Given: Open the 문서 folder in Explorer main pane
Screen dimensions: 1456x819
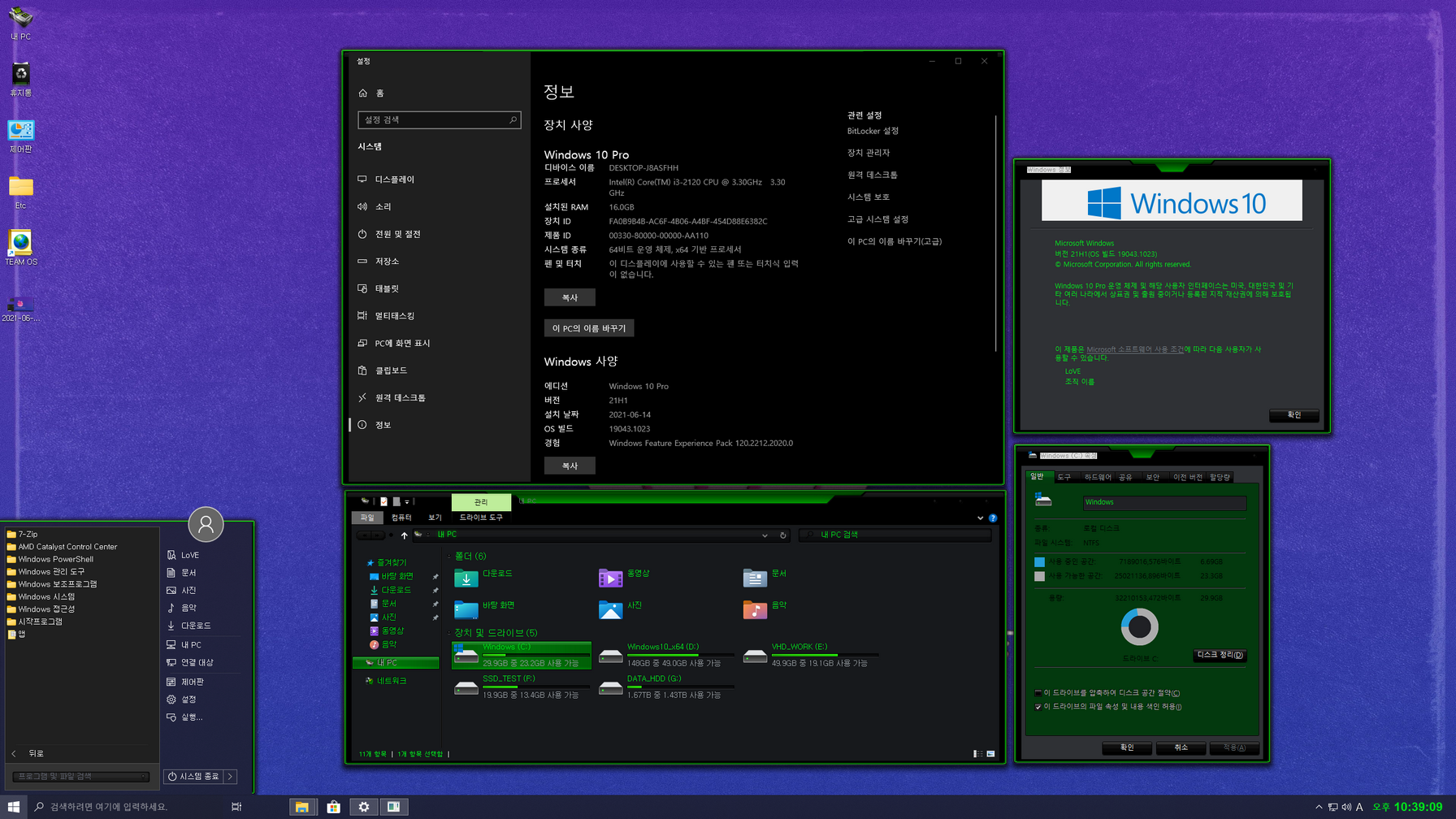Looking at the screenshot, I should [765, 577].
